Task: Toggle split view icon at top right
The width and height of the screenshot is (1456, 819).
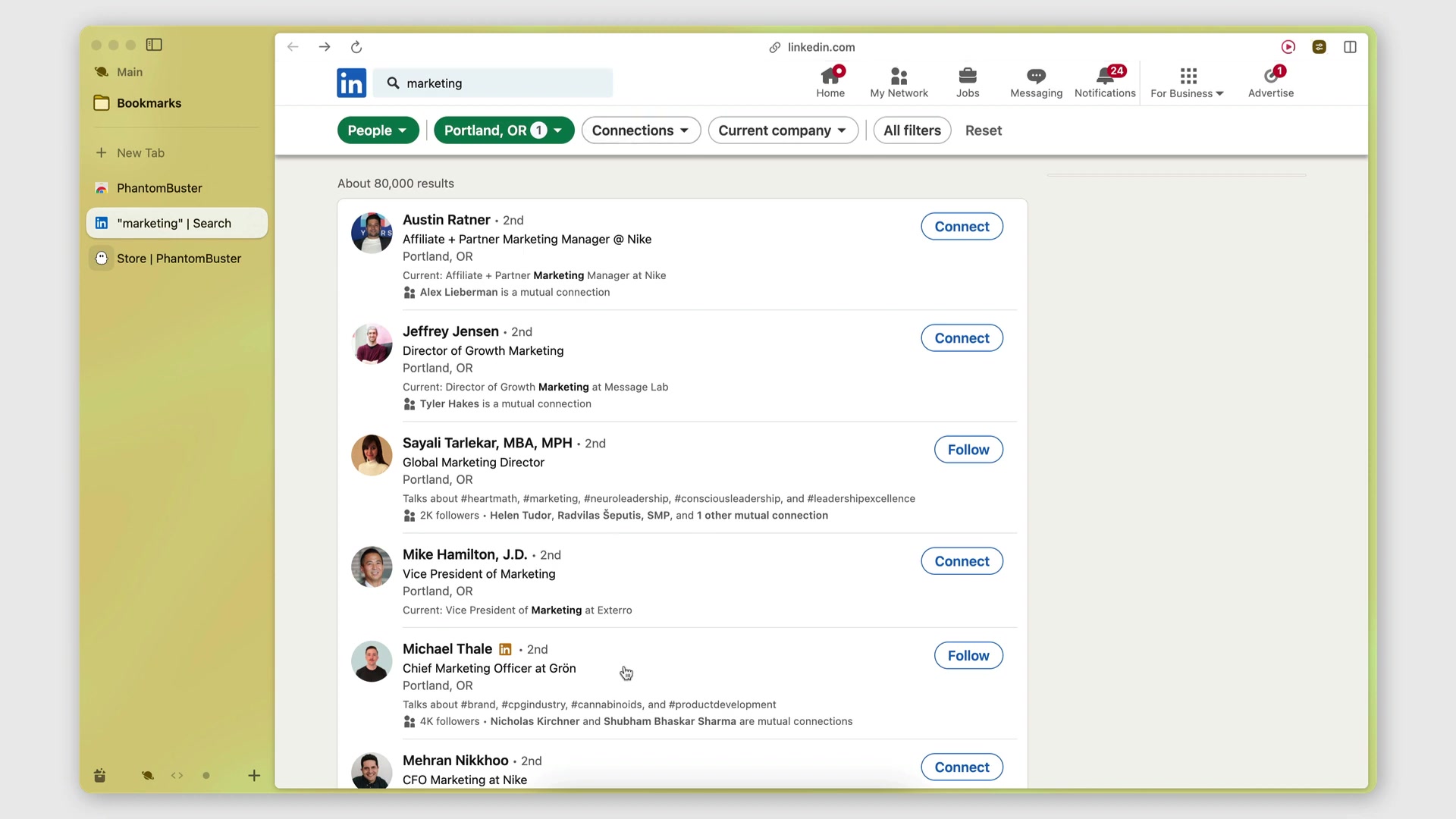Action: (x=1350, y=47)
